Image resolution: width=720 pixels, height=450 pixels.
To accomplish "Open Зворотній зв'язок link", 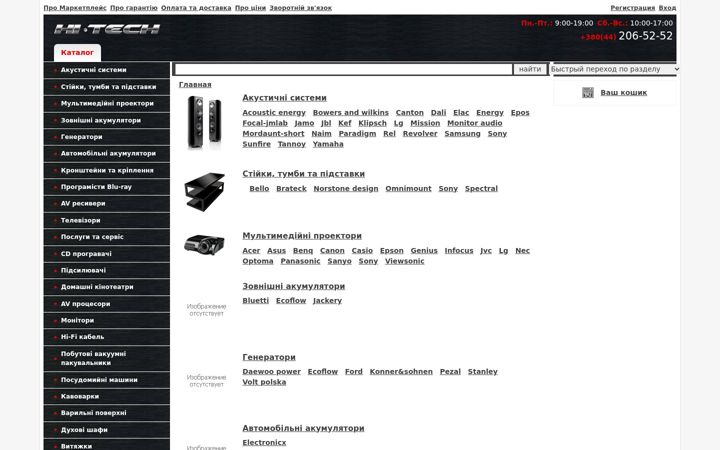I will tap(300, 8).
